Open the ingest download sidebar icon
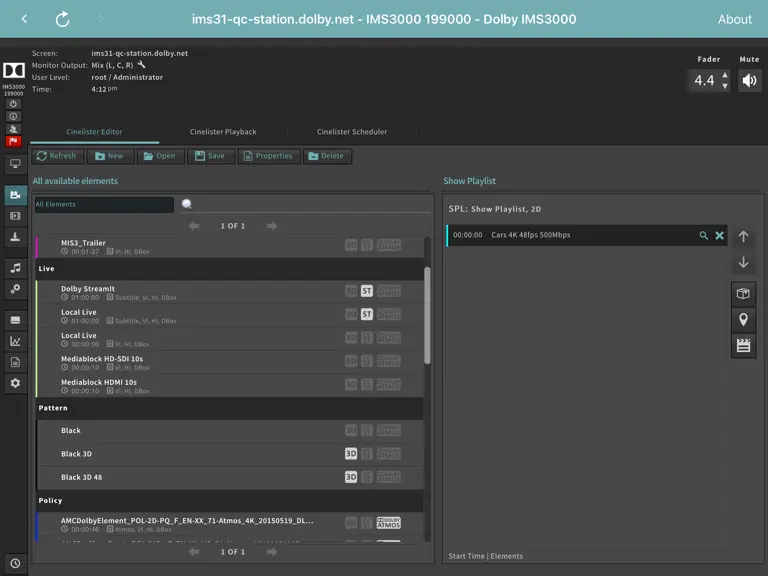Image resolution: width=768 pixels, height=576 pixels. [x=15, y=237]
